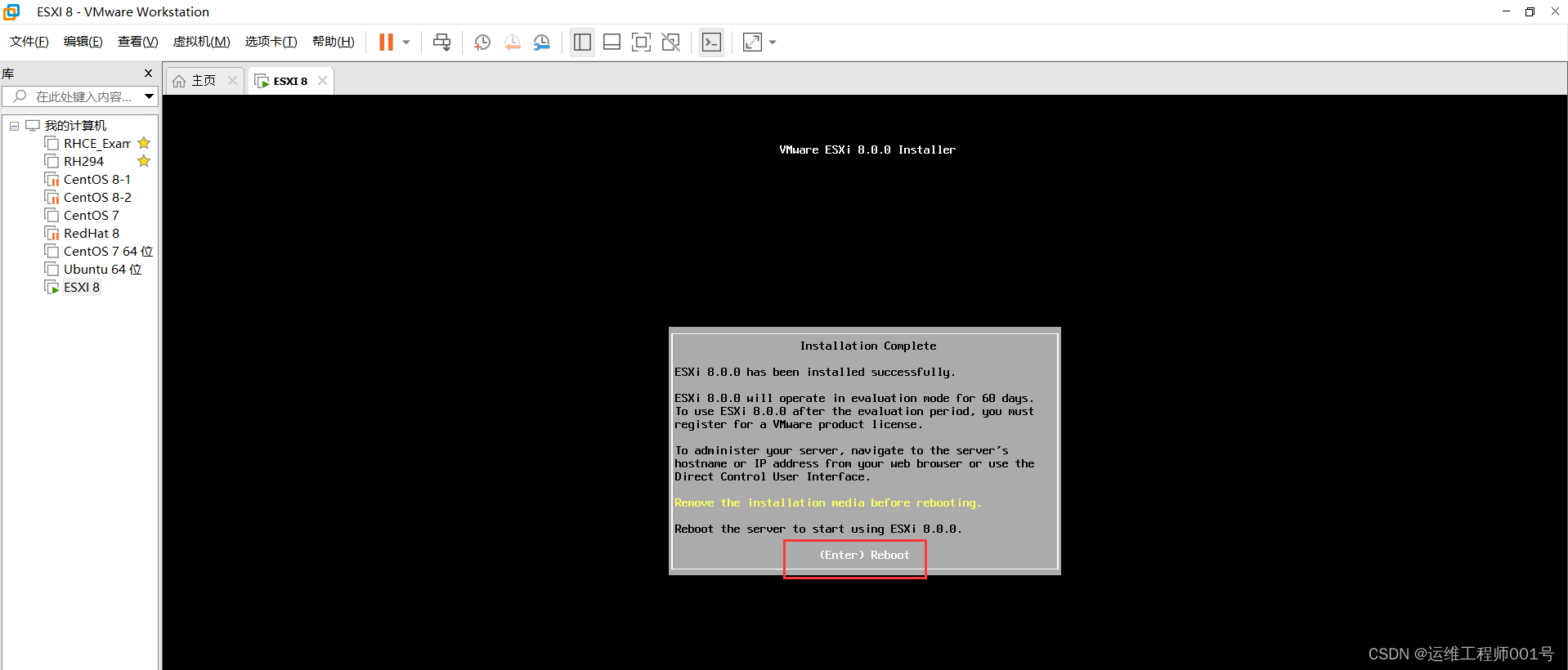1568x670 pixels.
Task: Select the RedHat 8 virtual machine
Action: [x=91, y=233]
